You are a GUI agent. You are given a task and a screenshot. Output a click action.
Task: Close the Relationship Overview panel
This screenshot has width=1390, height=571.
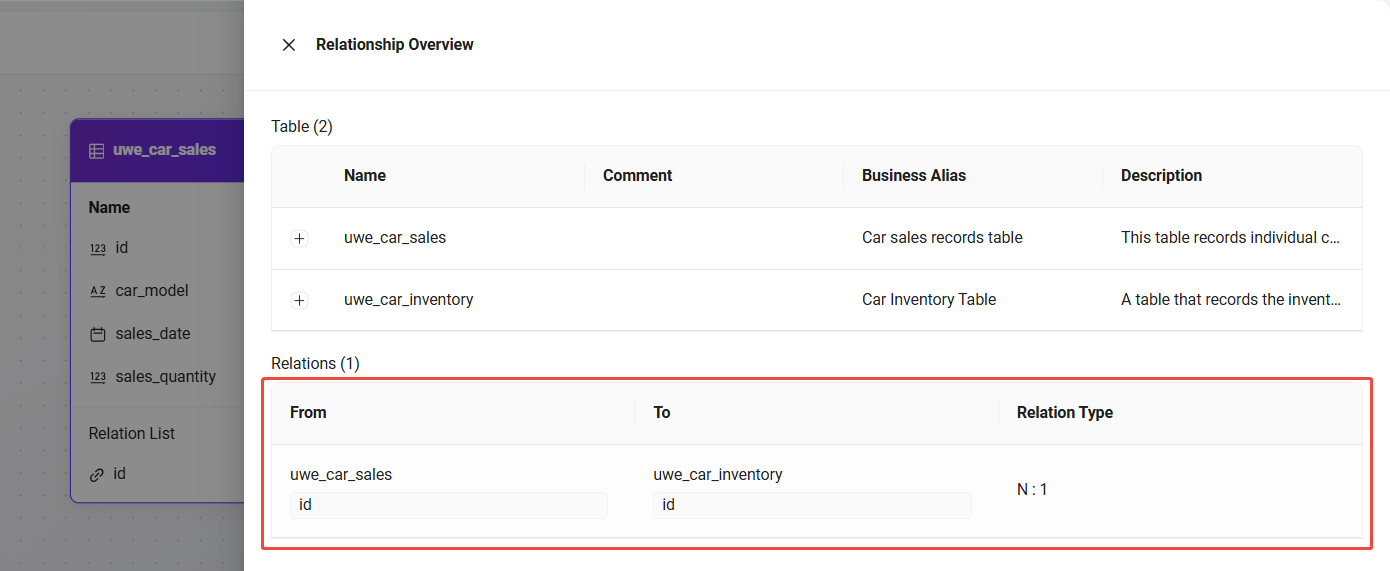[x=289, y=45]
